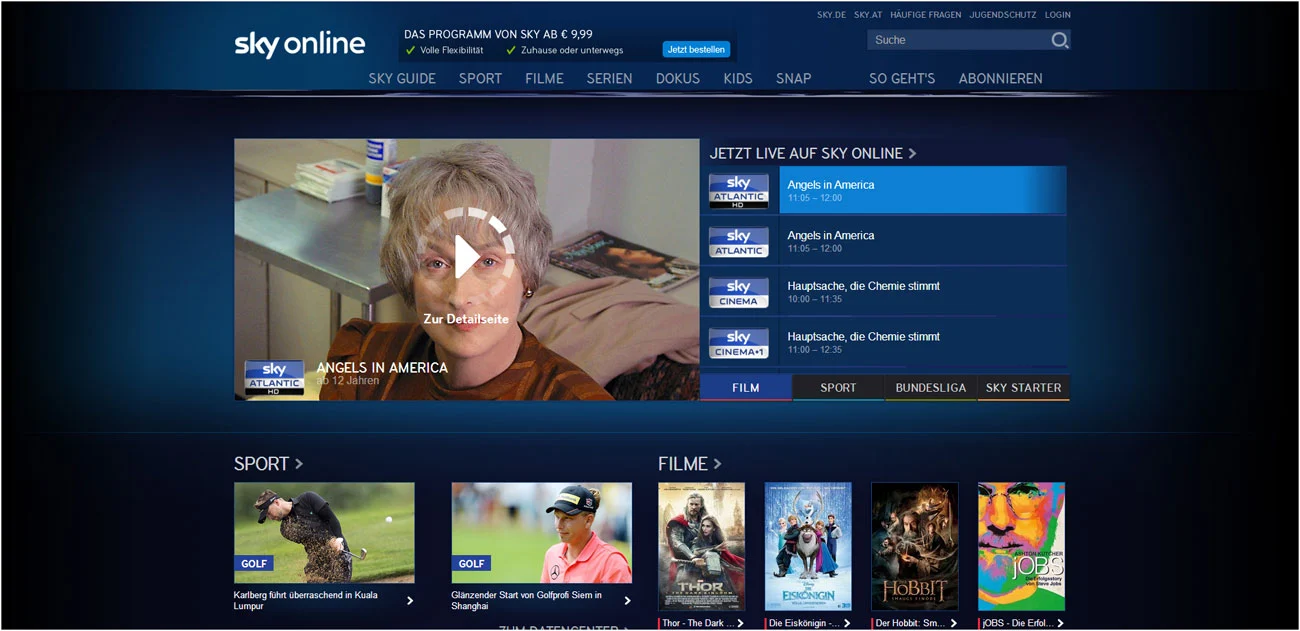Play the Angels in America video

click(466, 257)
